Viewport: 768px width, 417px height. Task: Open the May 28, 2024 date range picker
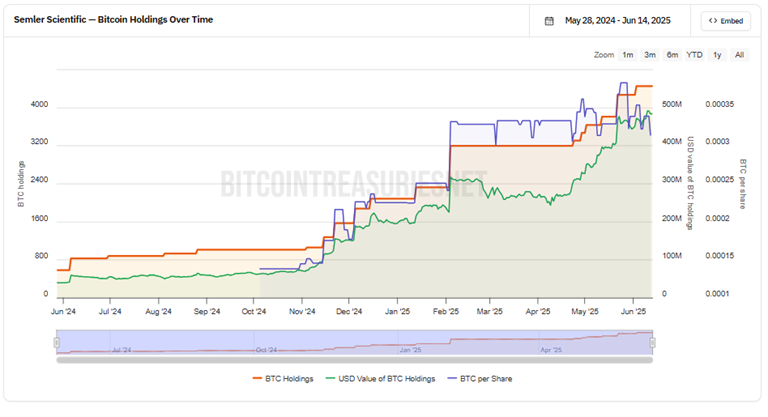(616, 21)
